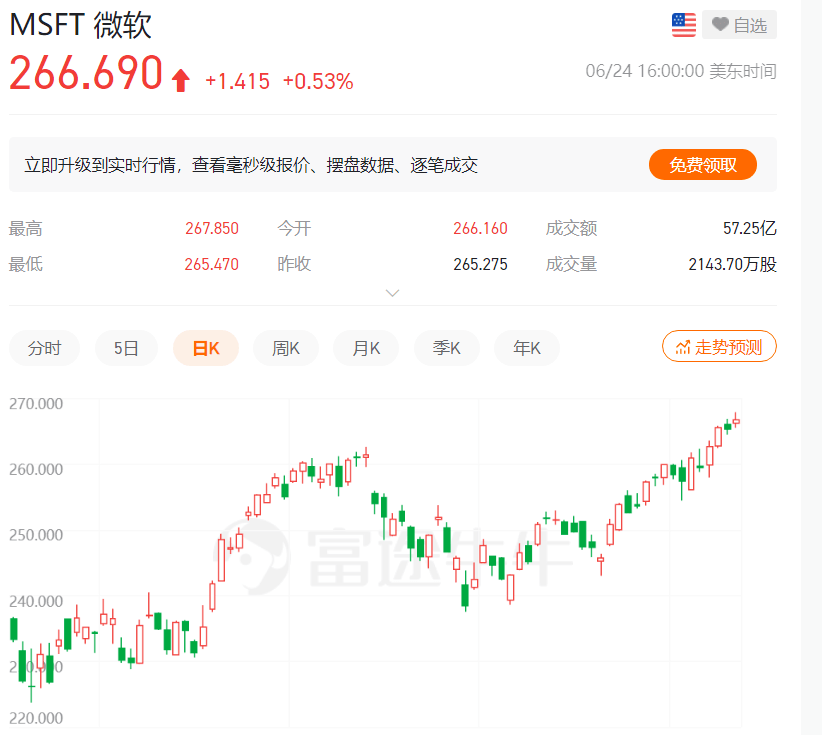Click the 最高 value 267.850
Viewport: 822px width, 735px height.
click(x=212, y=228)
